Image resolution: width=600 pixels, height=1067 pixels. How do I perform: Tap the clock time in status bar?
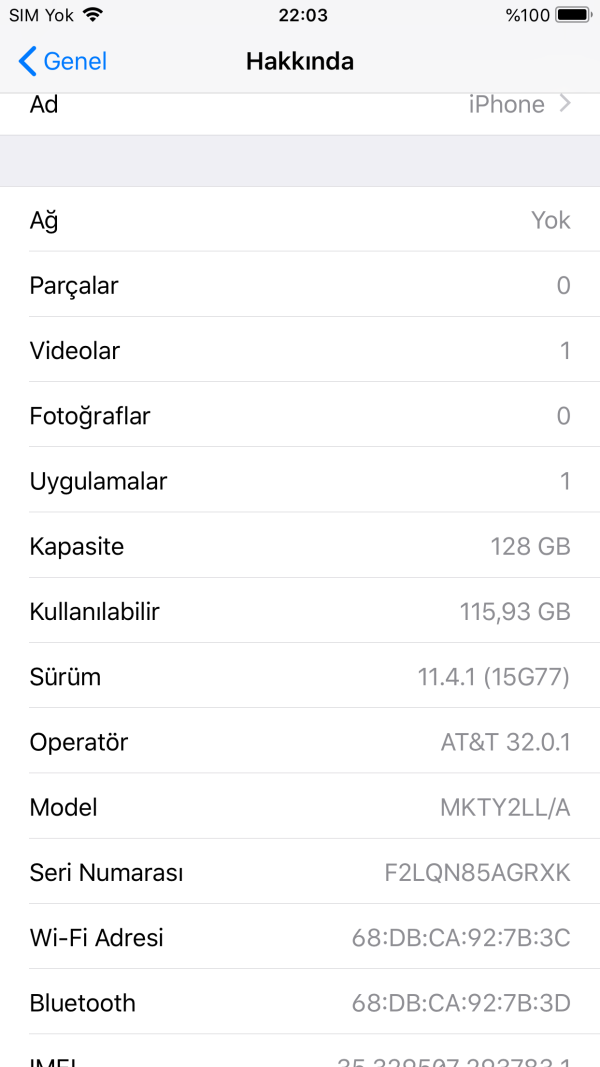pyautogui.click(x=303, y=14)
